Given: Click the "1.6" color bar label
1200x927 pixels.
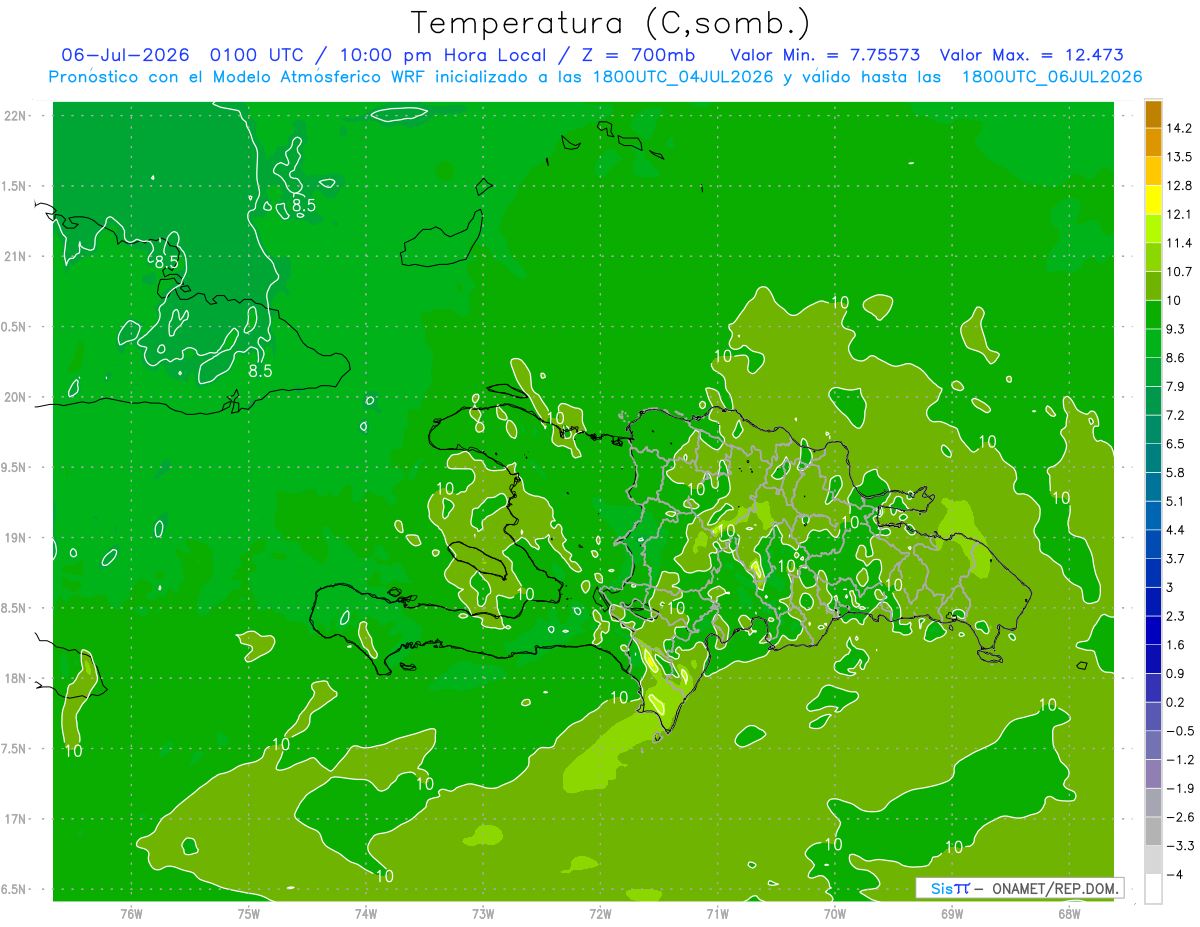Looking at the screenshot, I should click(1176, 645).
